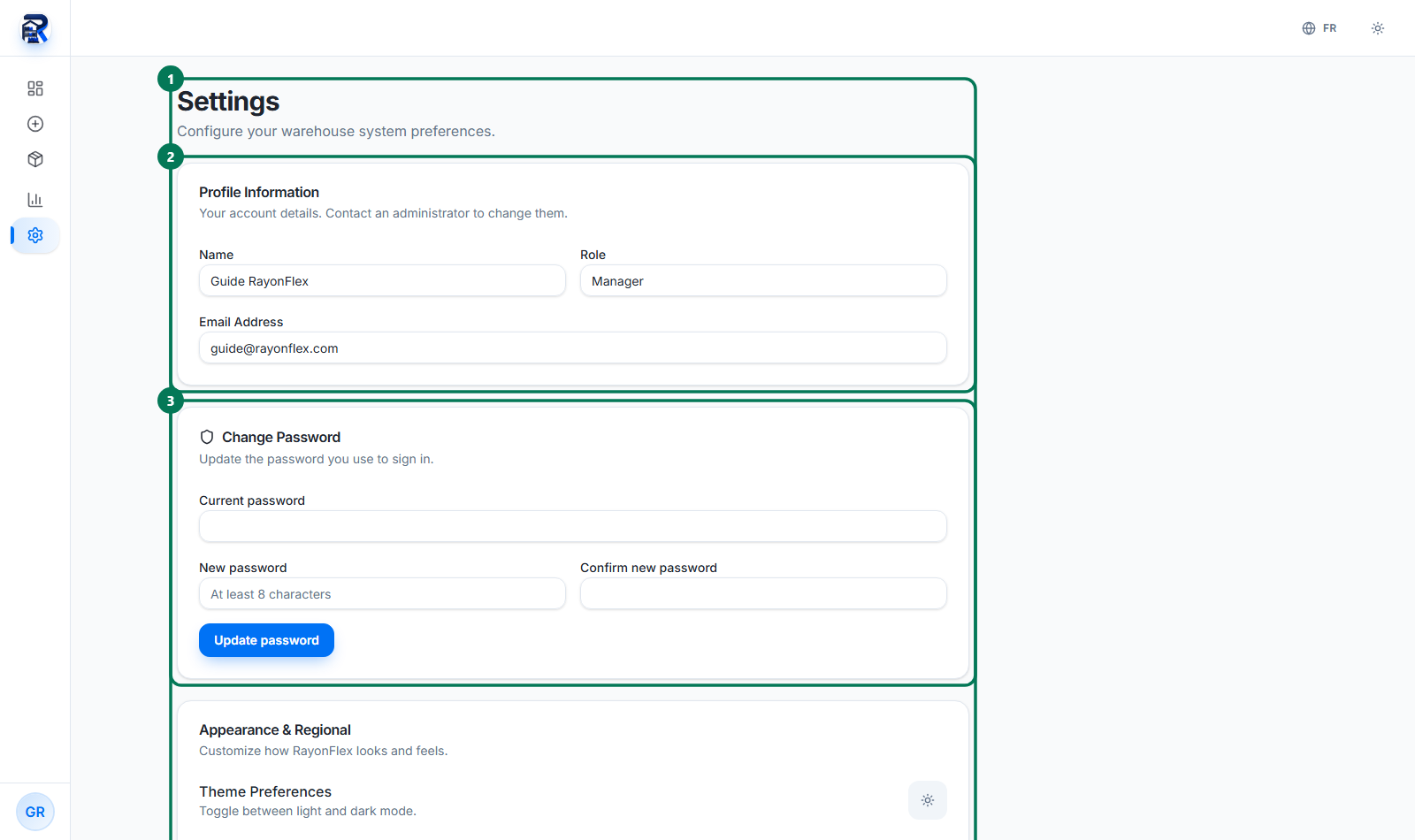Click the Email Address field
Image resolution: width=1415 pixels, height=840 pixels.
(x=573, y=348)
